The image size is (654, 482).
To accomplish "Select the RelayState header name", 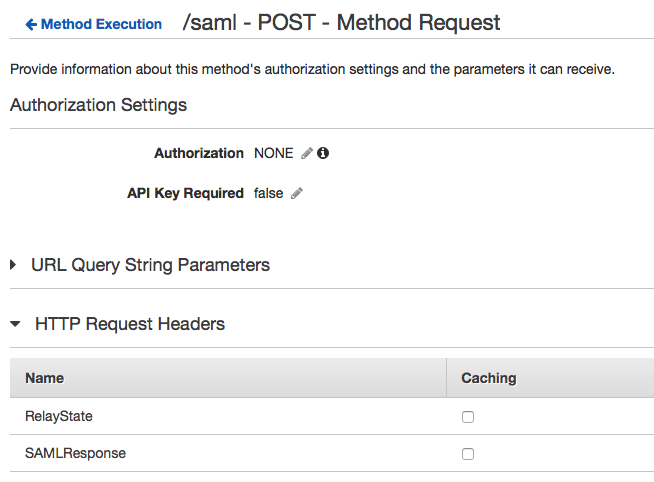I will click(58, 416).
